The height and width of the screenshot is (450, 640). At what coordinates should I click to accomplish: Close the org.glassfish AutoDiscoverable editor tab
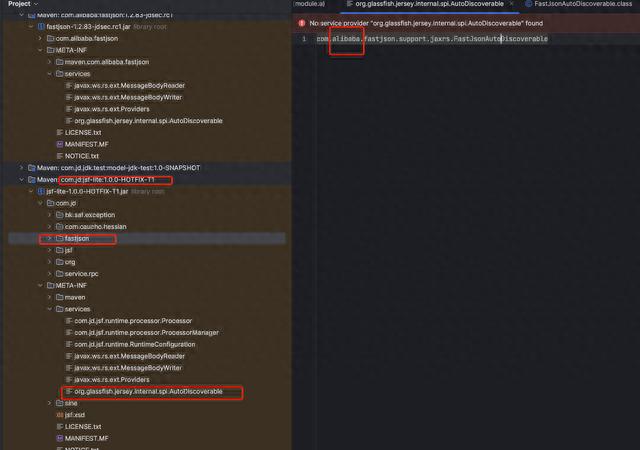511,4
